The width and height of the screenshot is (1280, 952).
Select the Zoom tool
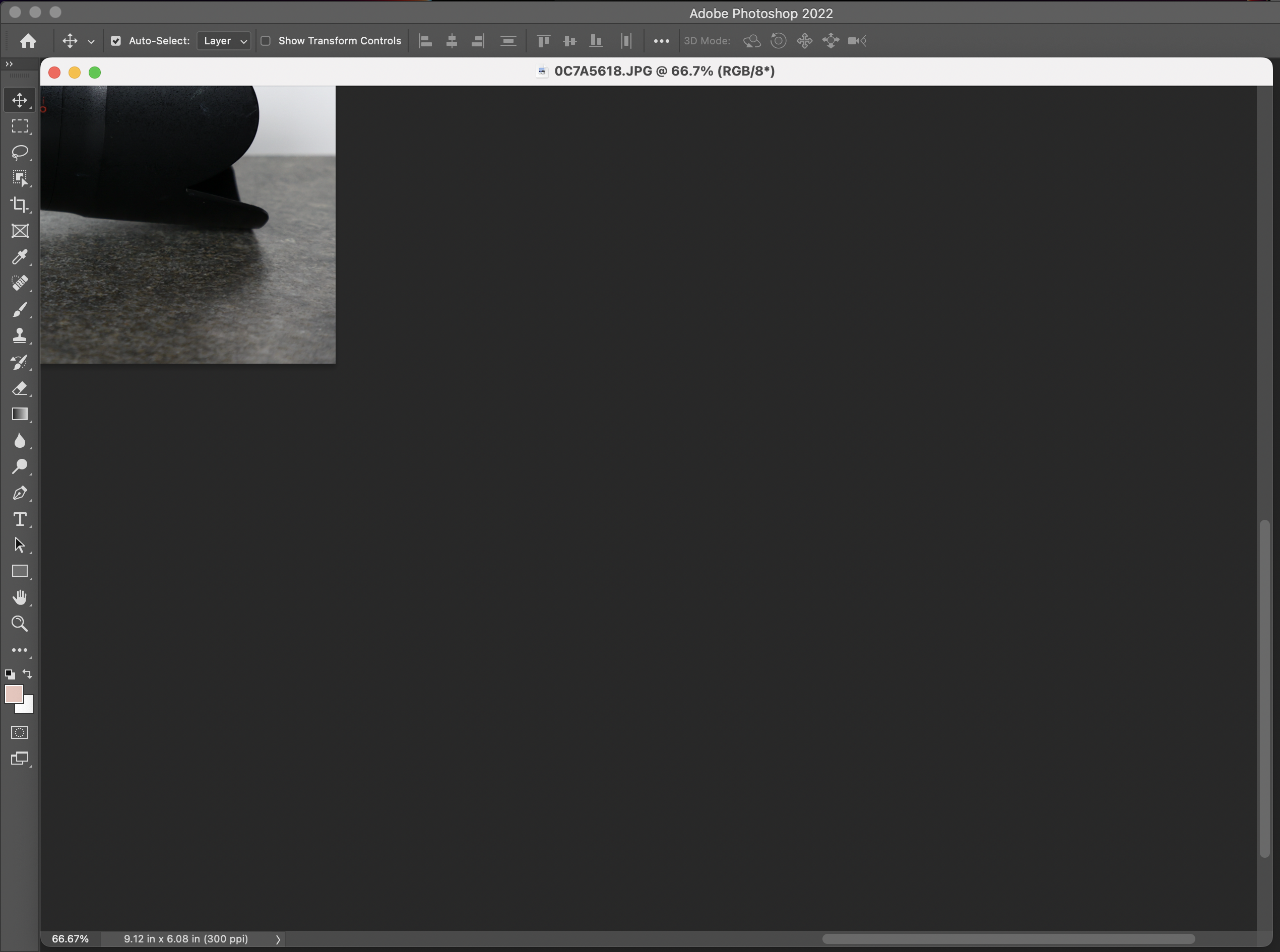20,623
